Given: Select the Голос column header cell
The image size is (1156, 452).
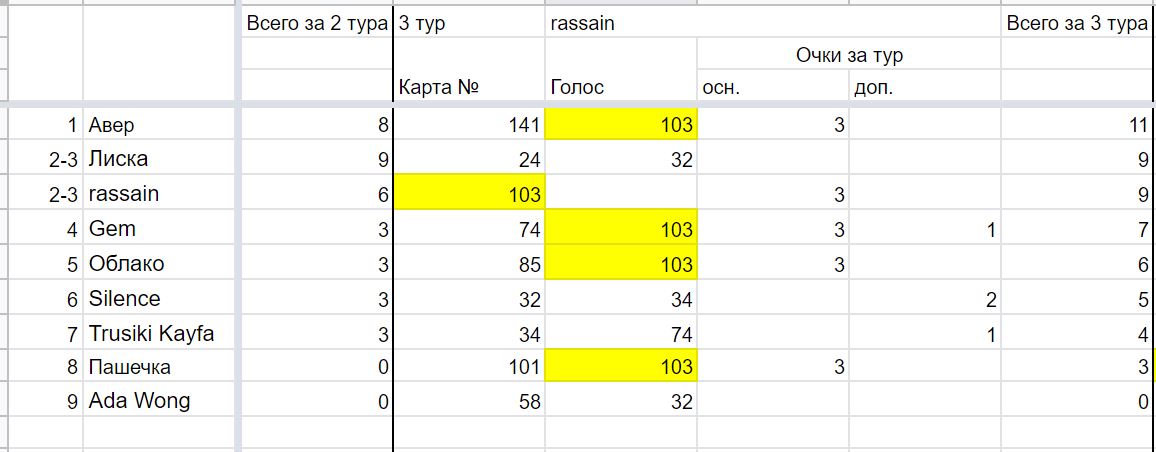Looking at the screenshot, I should coord(621,87).
